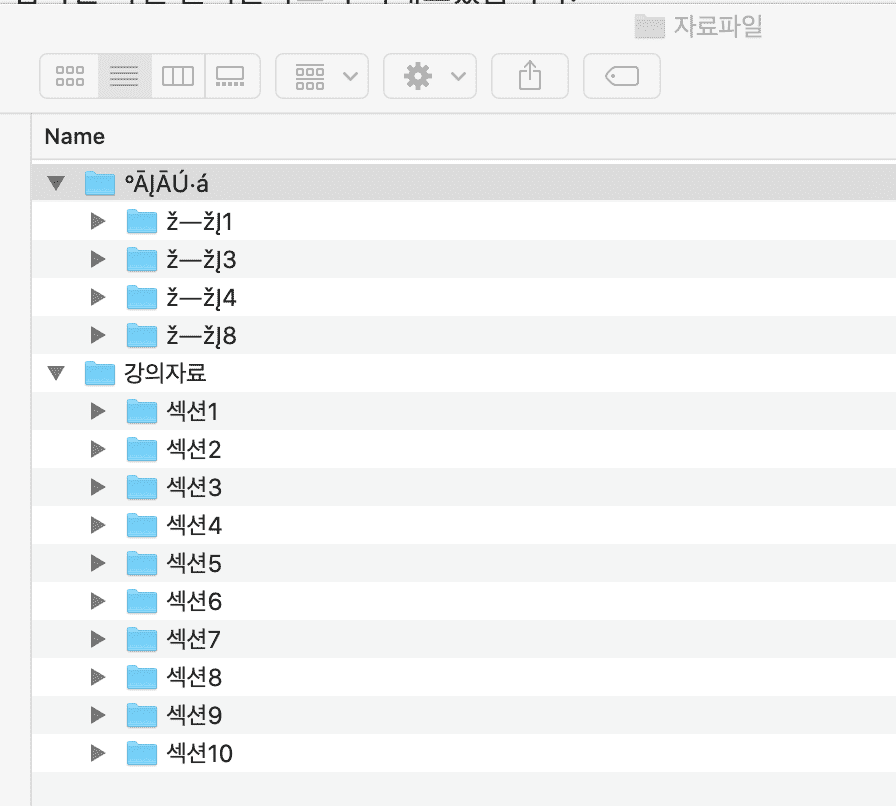This screenshot has height=806, width=896.
Task: Open the group-by arrangement dropdown
Action: pyautogui.click(x=322, y=76)
